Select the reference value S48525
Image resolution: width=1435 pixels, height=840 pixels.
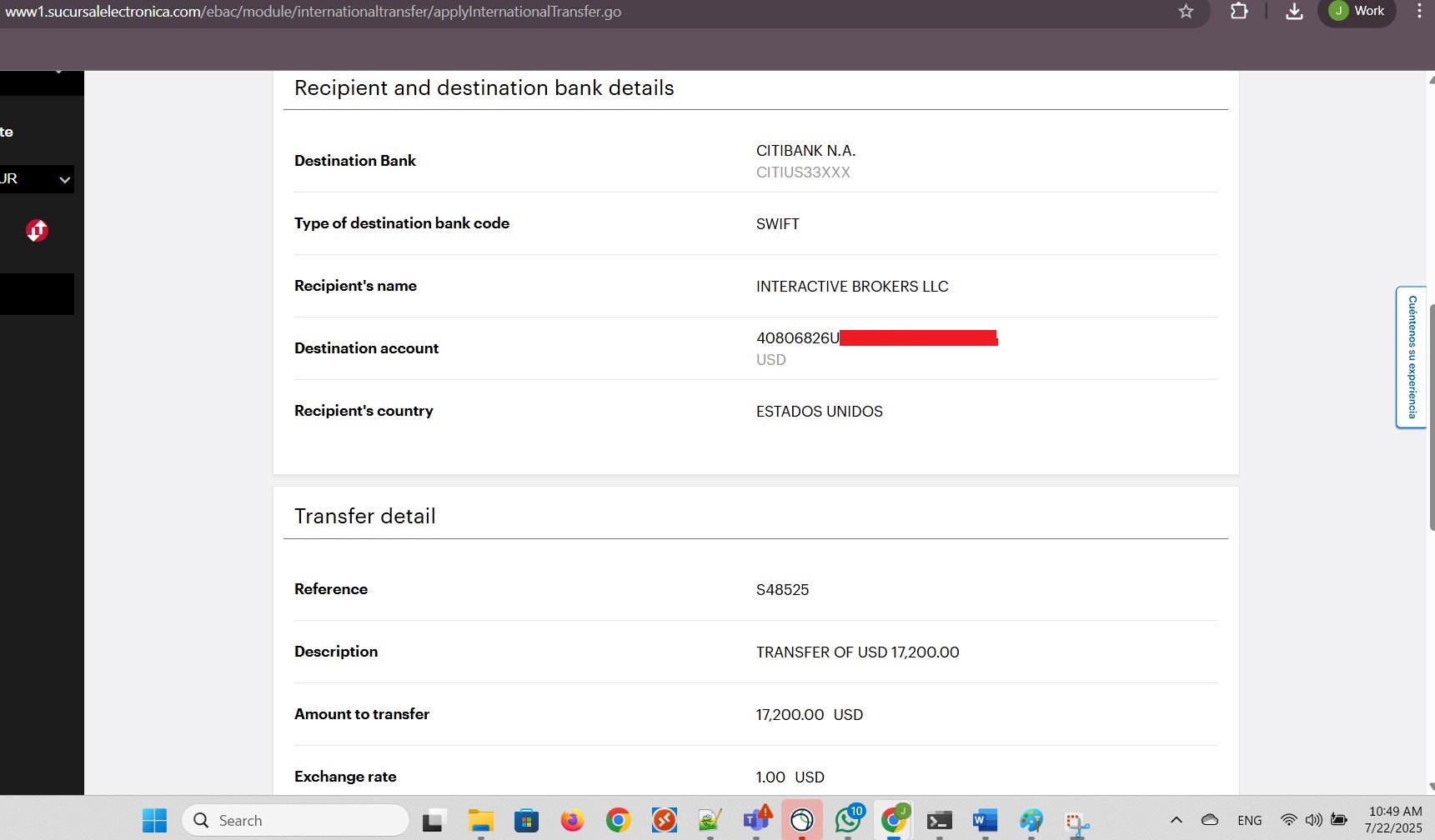click(x=782, y=590)
